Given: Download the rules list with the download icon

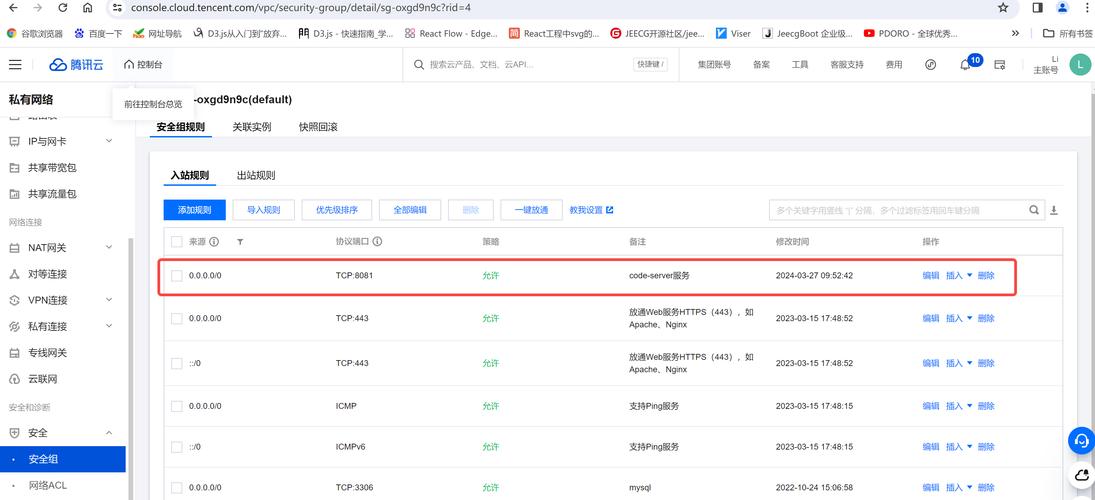Looking at the screenshot, I should (1054, 210).
